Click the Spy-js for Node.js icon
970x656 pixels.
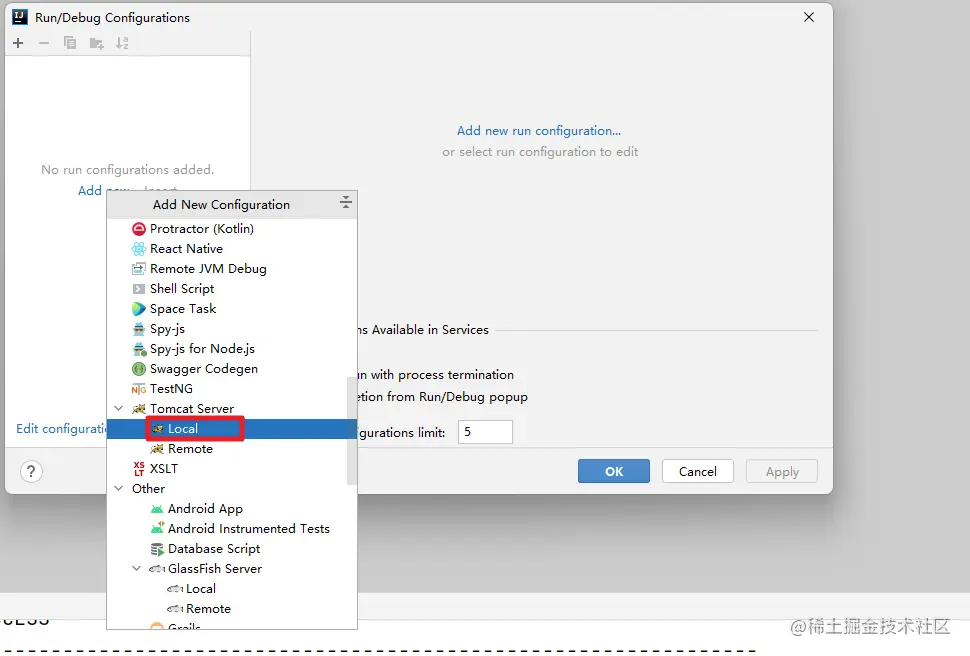[139, 349]
